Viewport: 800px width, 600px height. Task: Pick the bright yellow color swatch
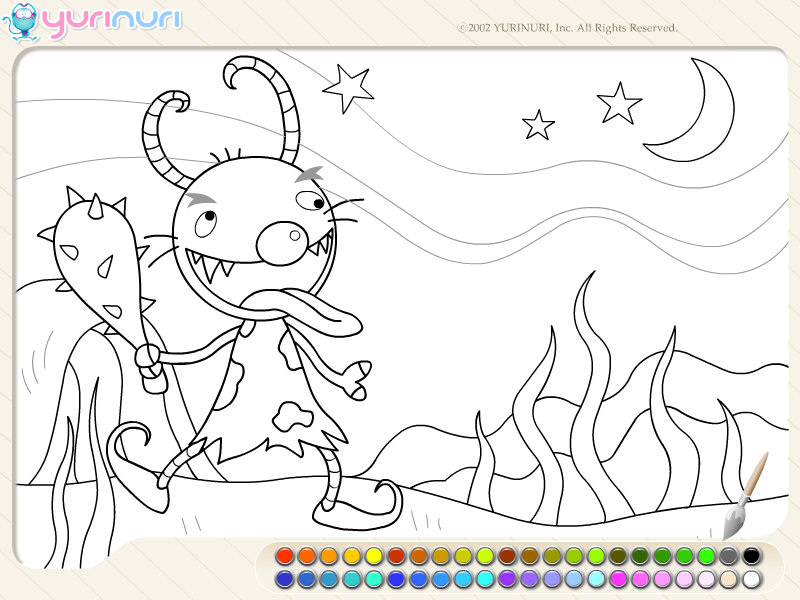pyautogui.click(x=373, y=555)
